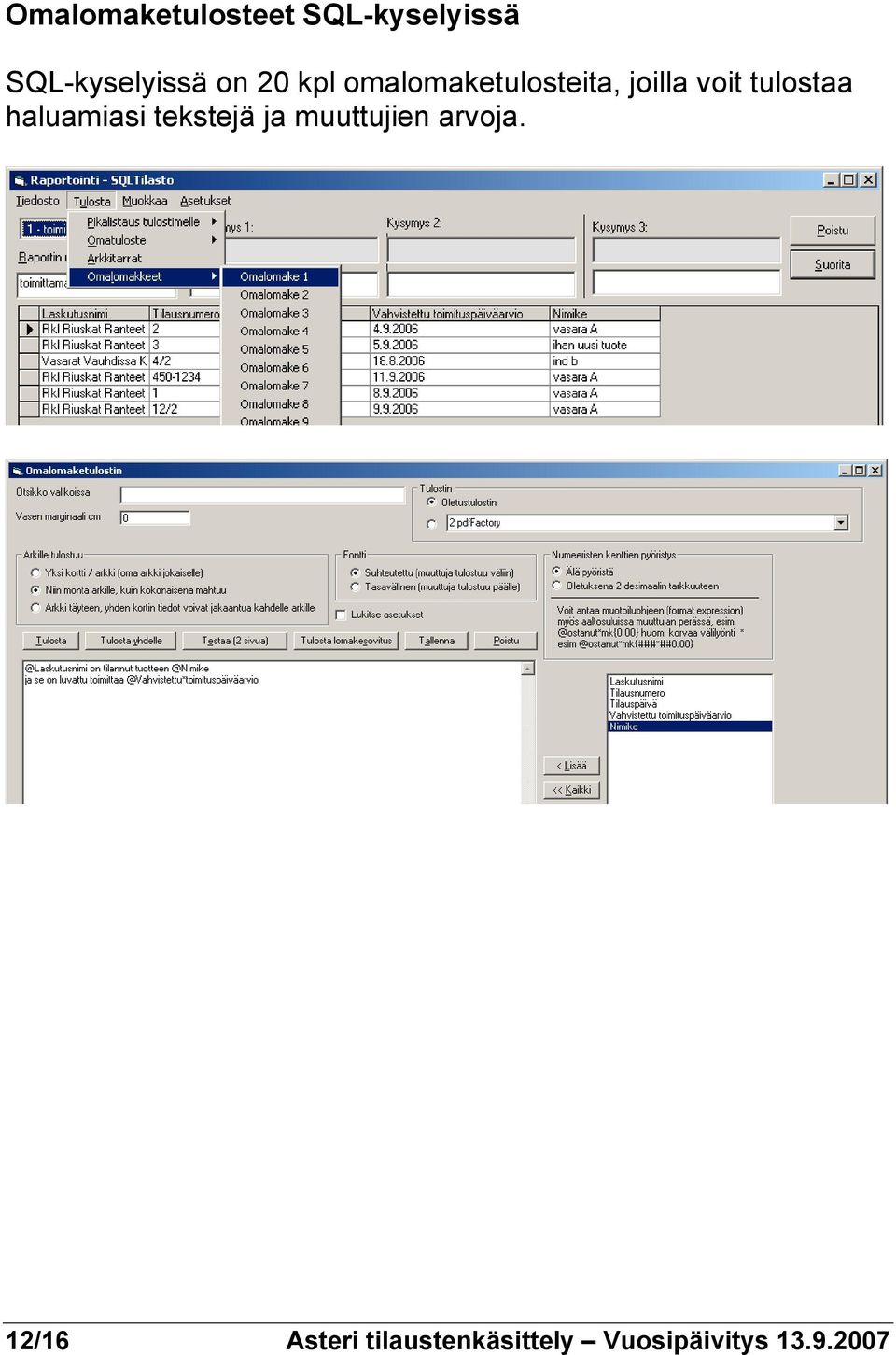Click the Tulosta button in Omalomaketulostin
The image size is (896, 1355).
(x=51, y=641)
